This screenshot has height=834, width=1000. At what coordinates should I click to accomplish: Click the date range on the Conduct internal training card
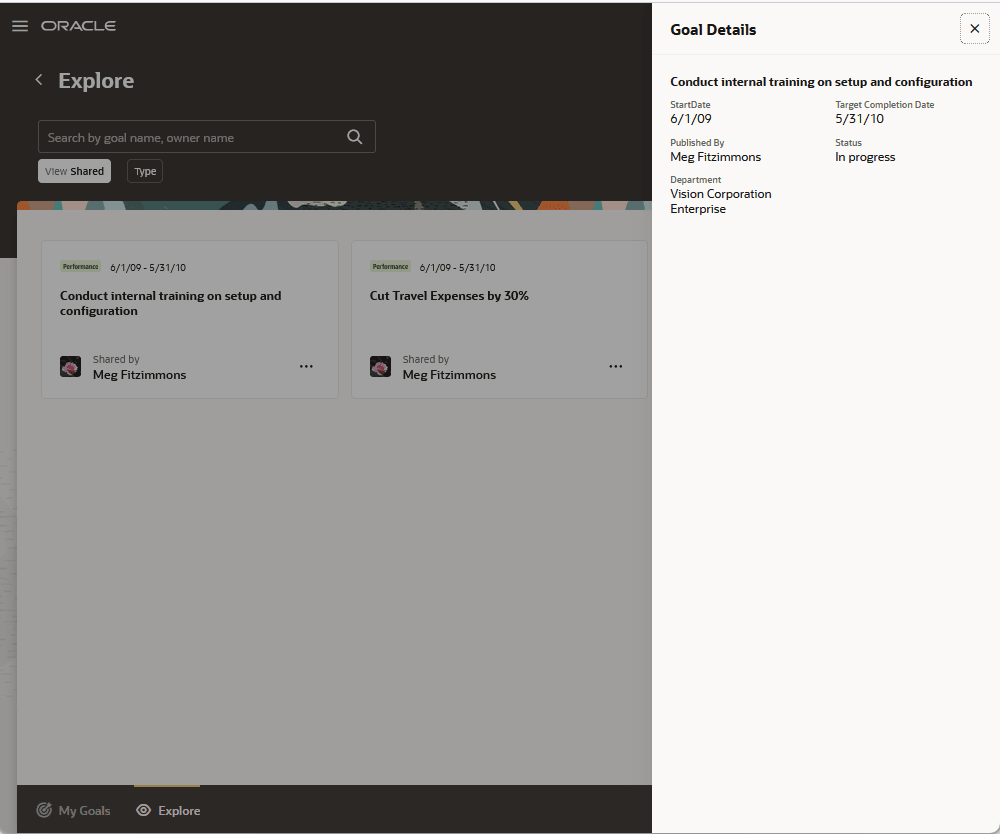coord(148,268)
